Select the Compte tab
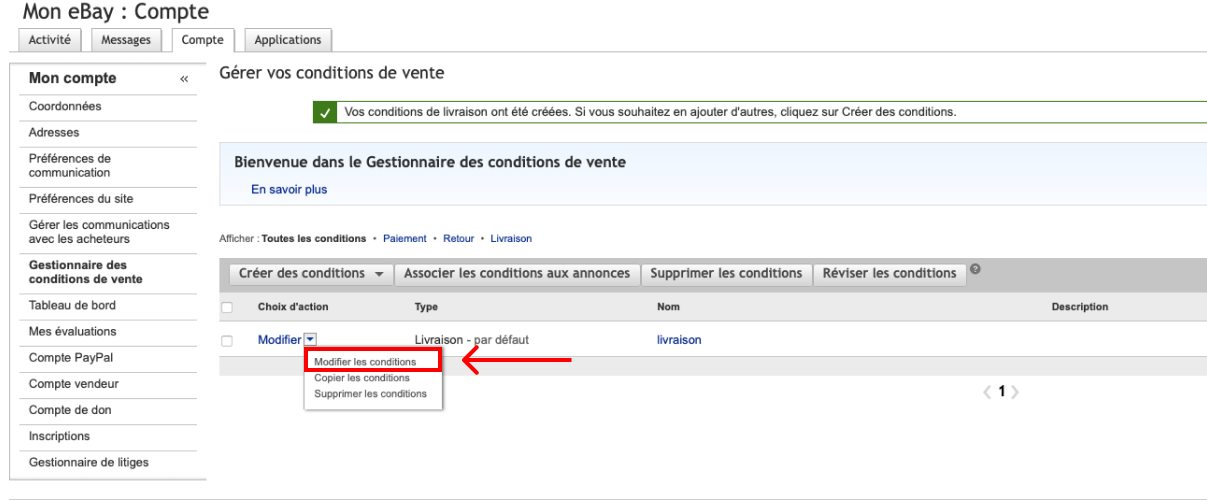The width and height of the screenshot is (1207, 500). pyautogui.click(x=203, y=39)
